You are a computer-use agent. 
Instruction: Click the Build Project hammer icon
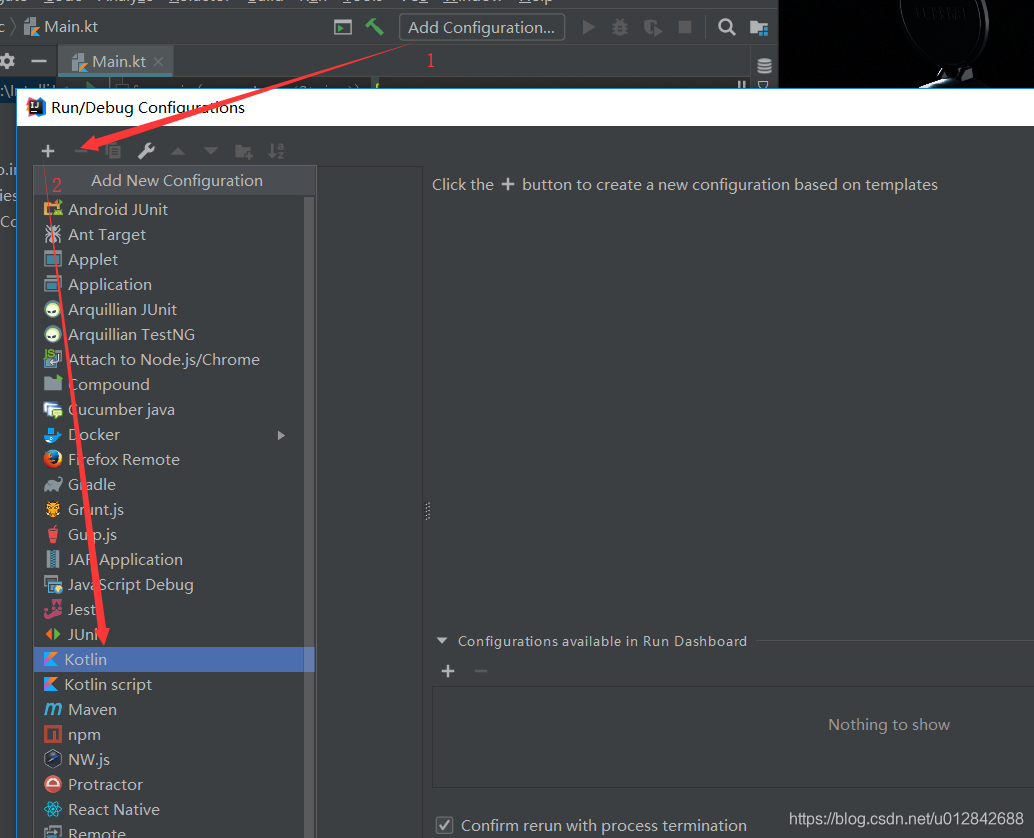coord(374,27)
